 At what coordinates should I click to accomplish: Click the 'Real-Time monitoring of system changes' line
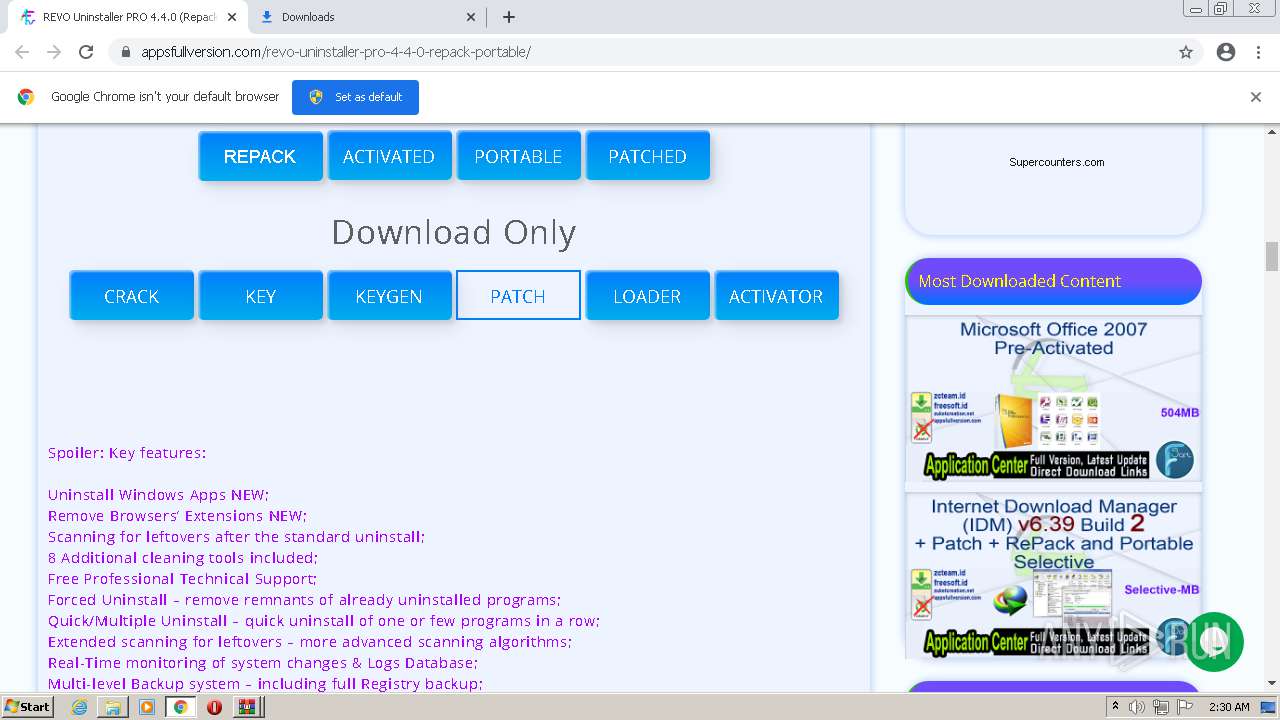(x=263, y=663)
